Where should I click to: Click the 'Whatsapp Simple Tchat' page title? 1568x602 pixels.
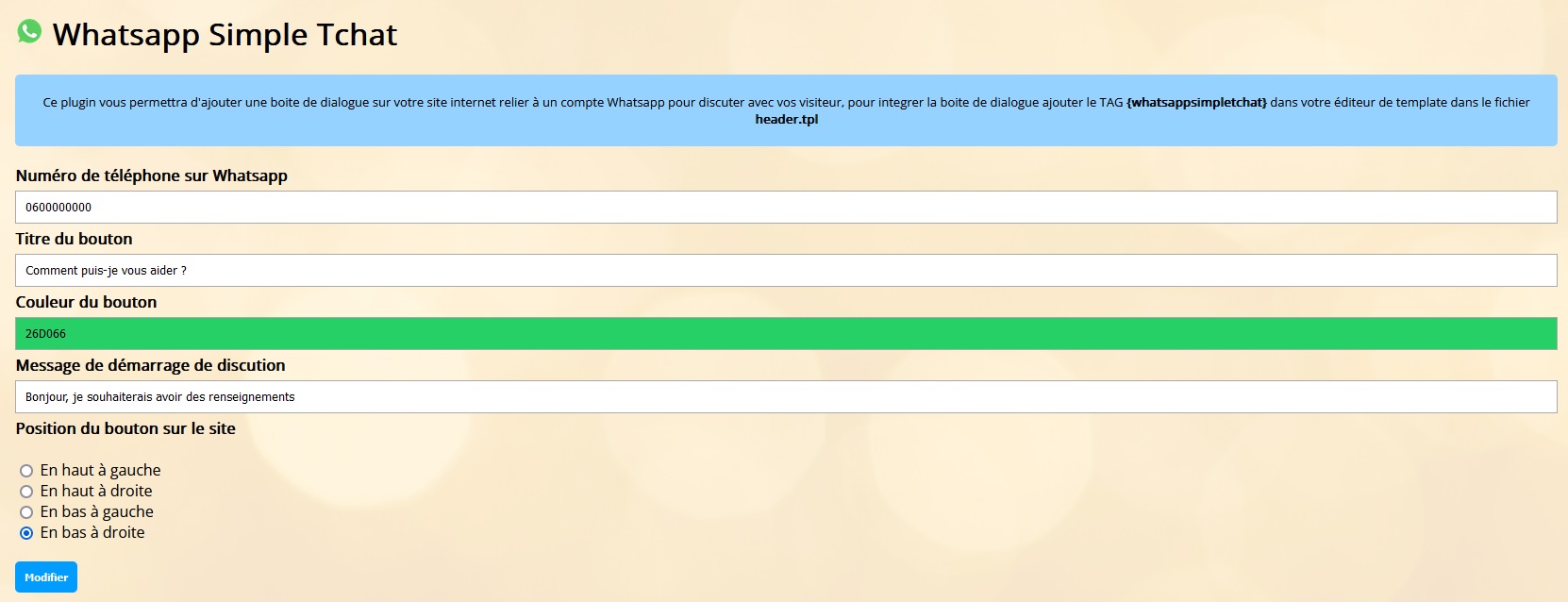(x=225, y=35)
